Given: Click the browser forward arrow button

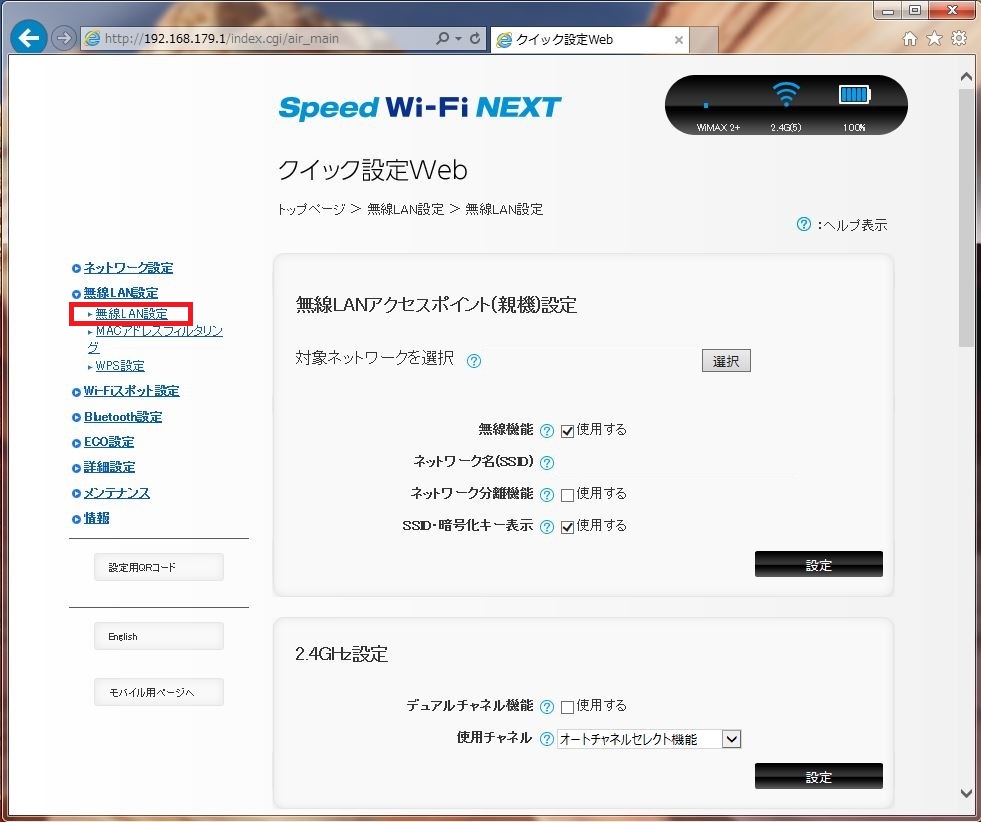Looking at the screenshot, I should (x=63, y=38).
